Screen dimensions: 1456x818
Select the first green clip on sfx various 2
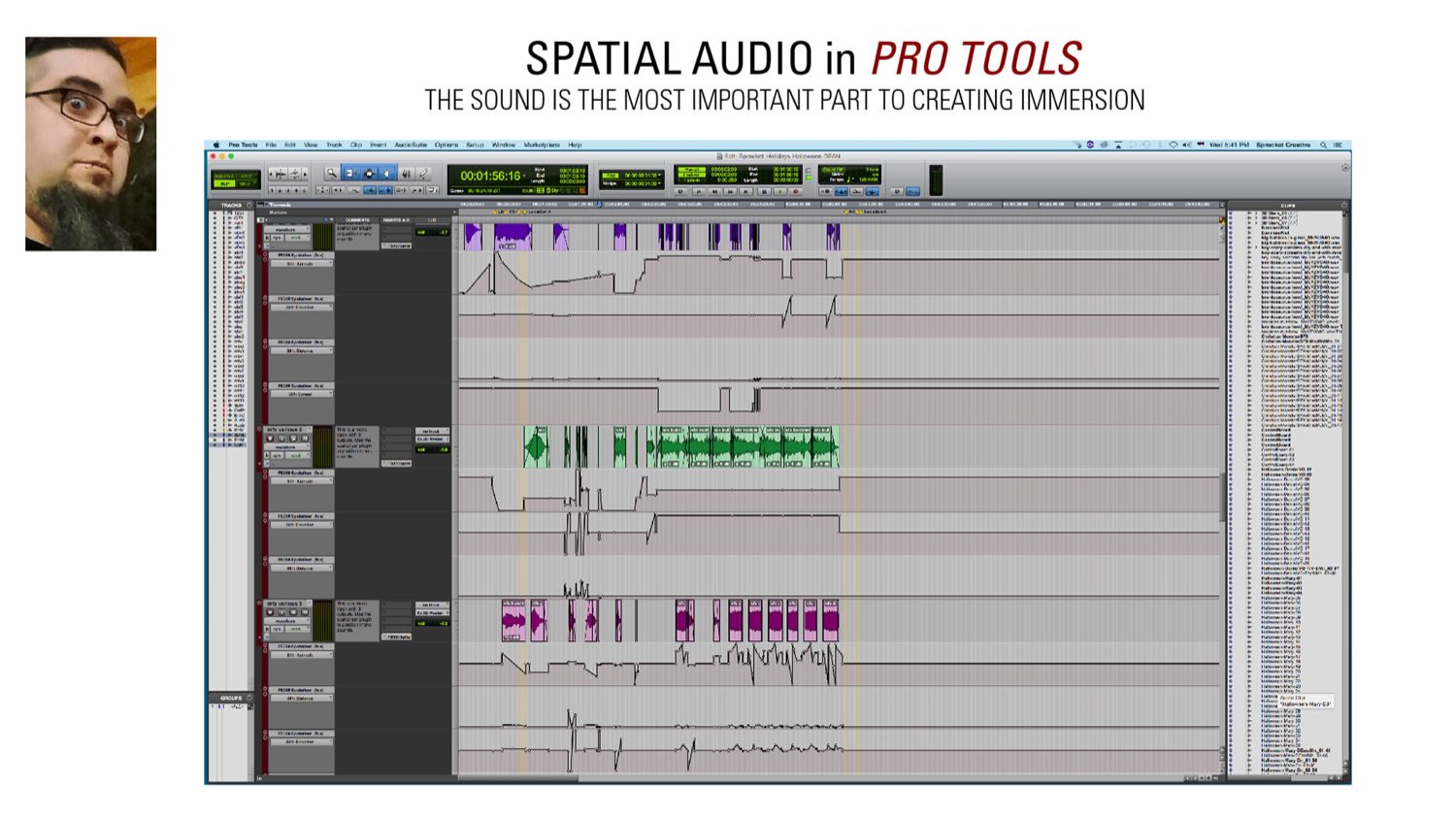(x=535, y=447)
